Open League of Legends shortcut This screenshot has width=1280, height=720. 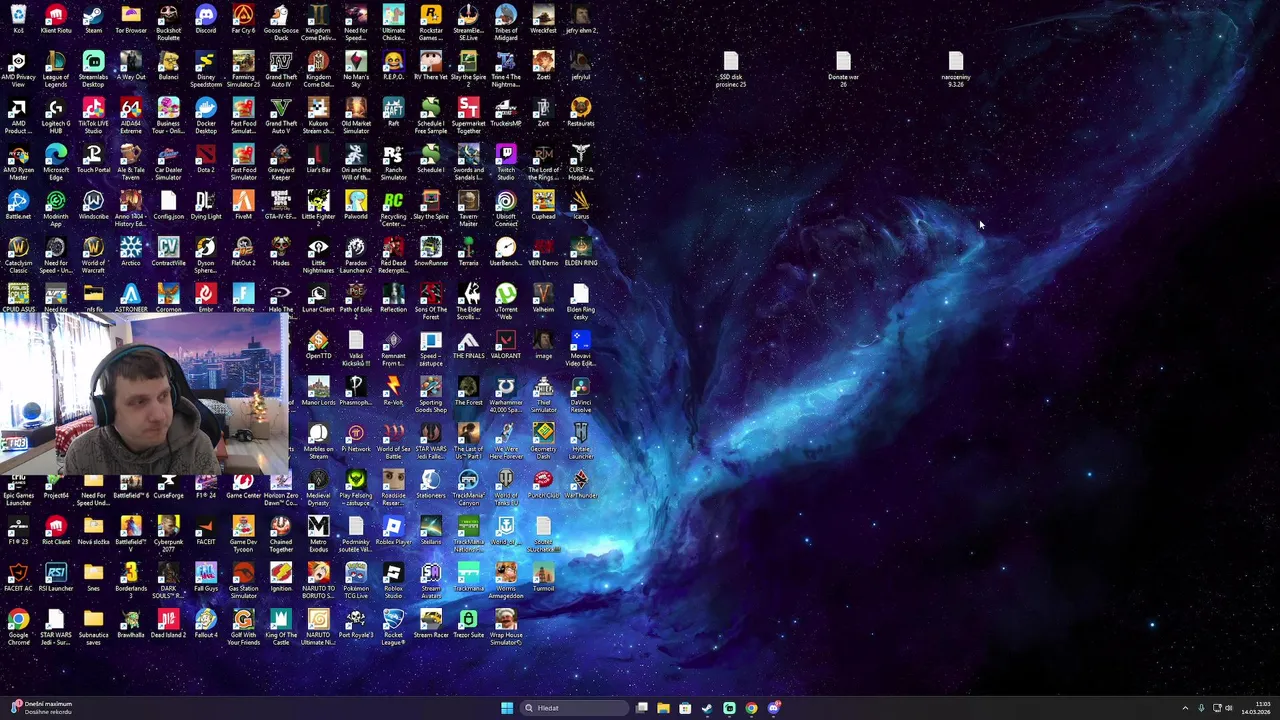(56, 69)
